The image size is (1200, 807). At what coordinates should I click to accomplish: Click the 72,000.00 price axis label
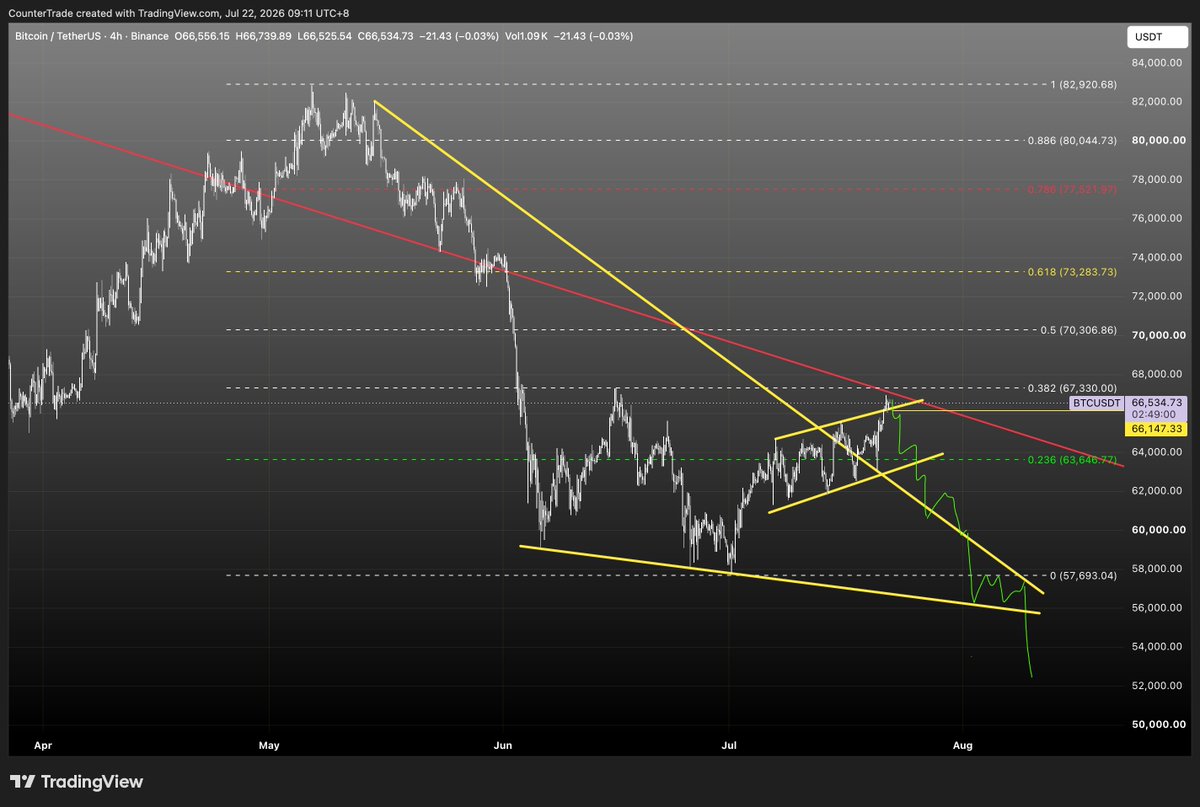click(x=1159, y=296)
